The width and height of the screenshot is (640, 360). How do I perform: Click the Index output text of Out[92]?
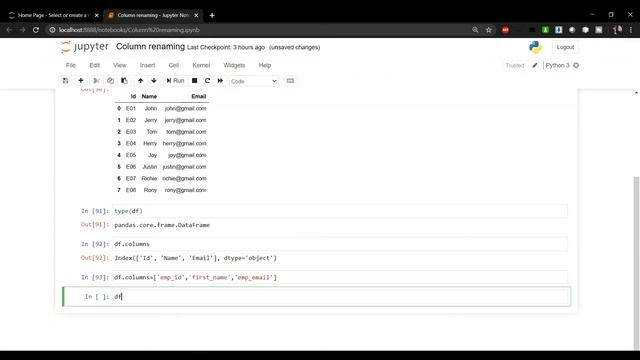coord(196,258)
